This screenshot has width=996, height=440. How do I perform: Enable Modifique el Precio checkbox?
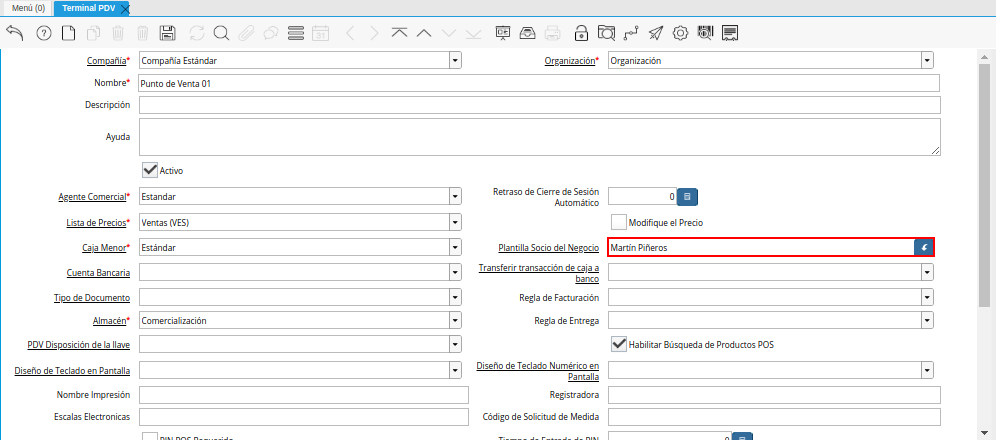(619, 221)
